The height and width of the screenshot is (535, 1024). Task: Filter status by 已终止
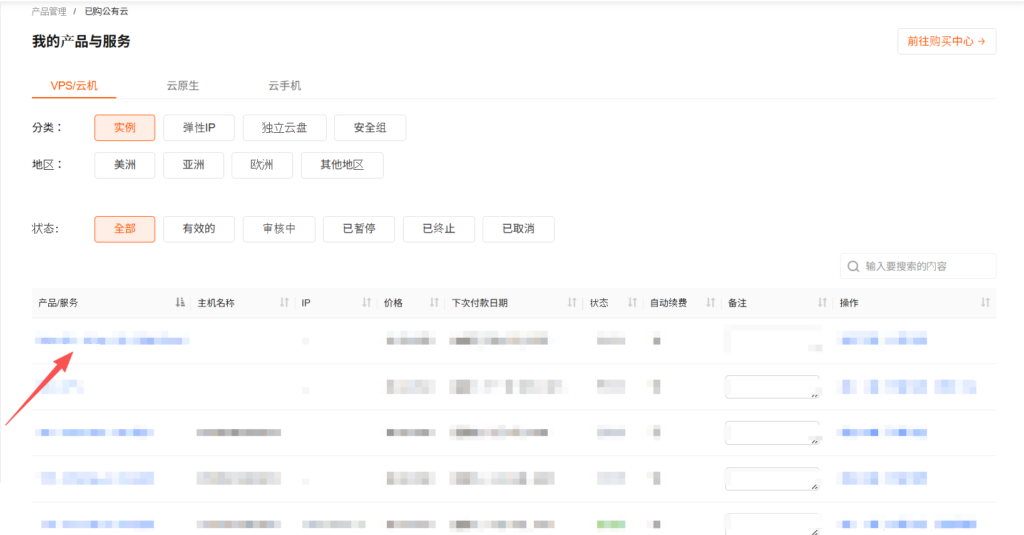439,229
